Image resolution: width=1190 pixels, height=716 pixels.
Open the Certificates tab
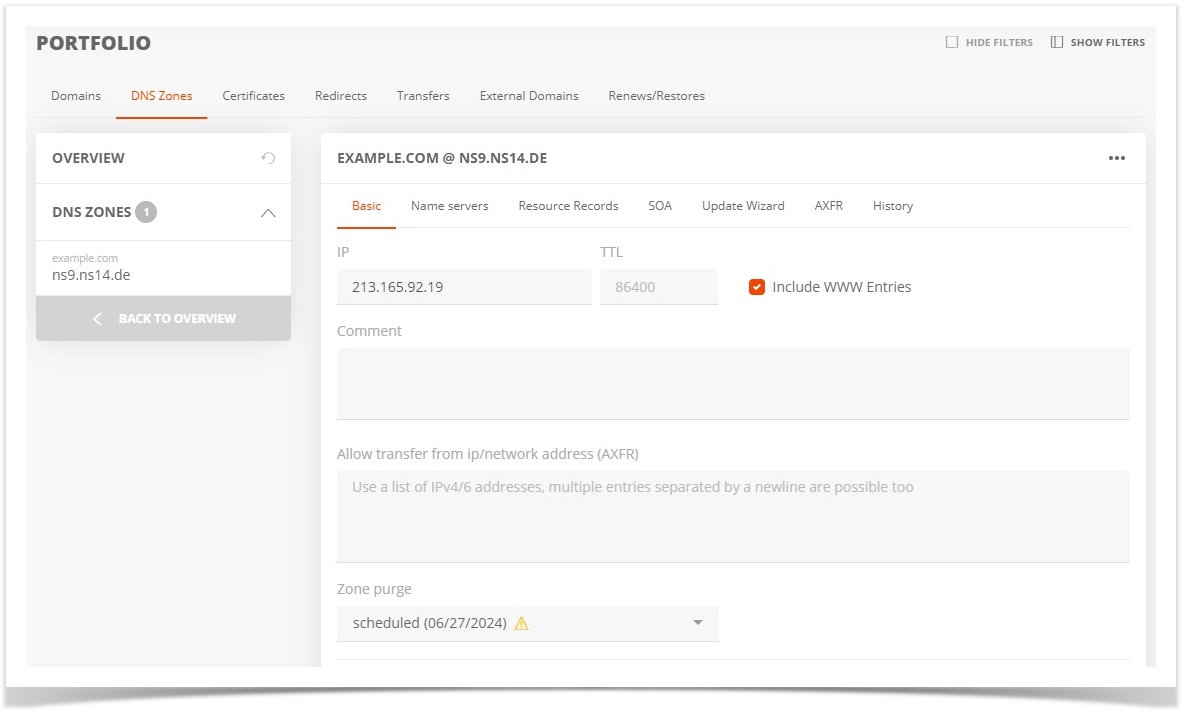253,96
